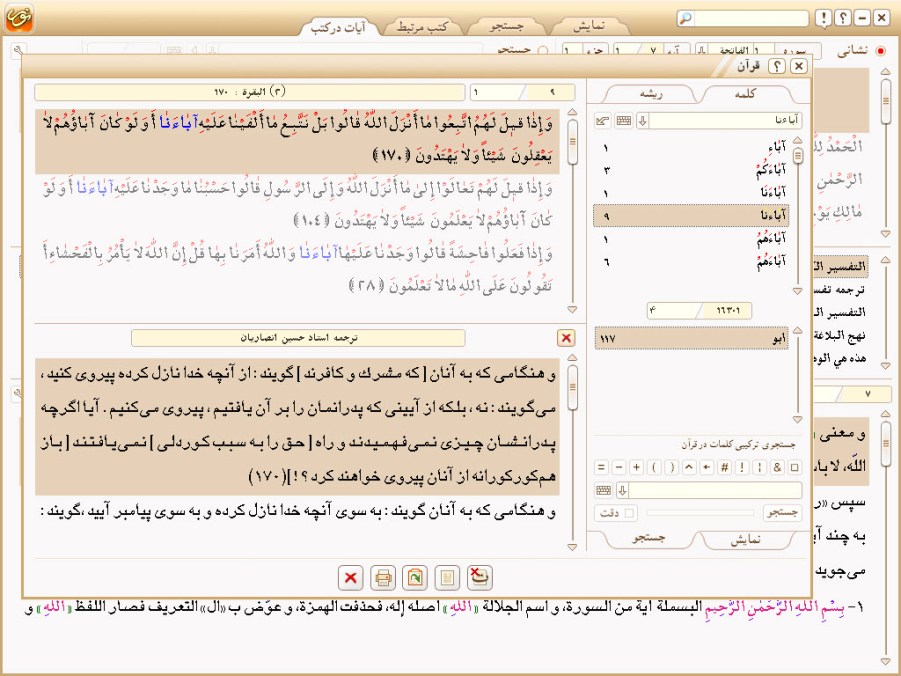Open the آیات در کتب tab

pyautogui.click(x=338, y=27)
